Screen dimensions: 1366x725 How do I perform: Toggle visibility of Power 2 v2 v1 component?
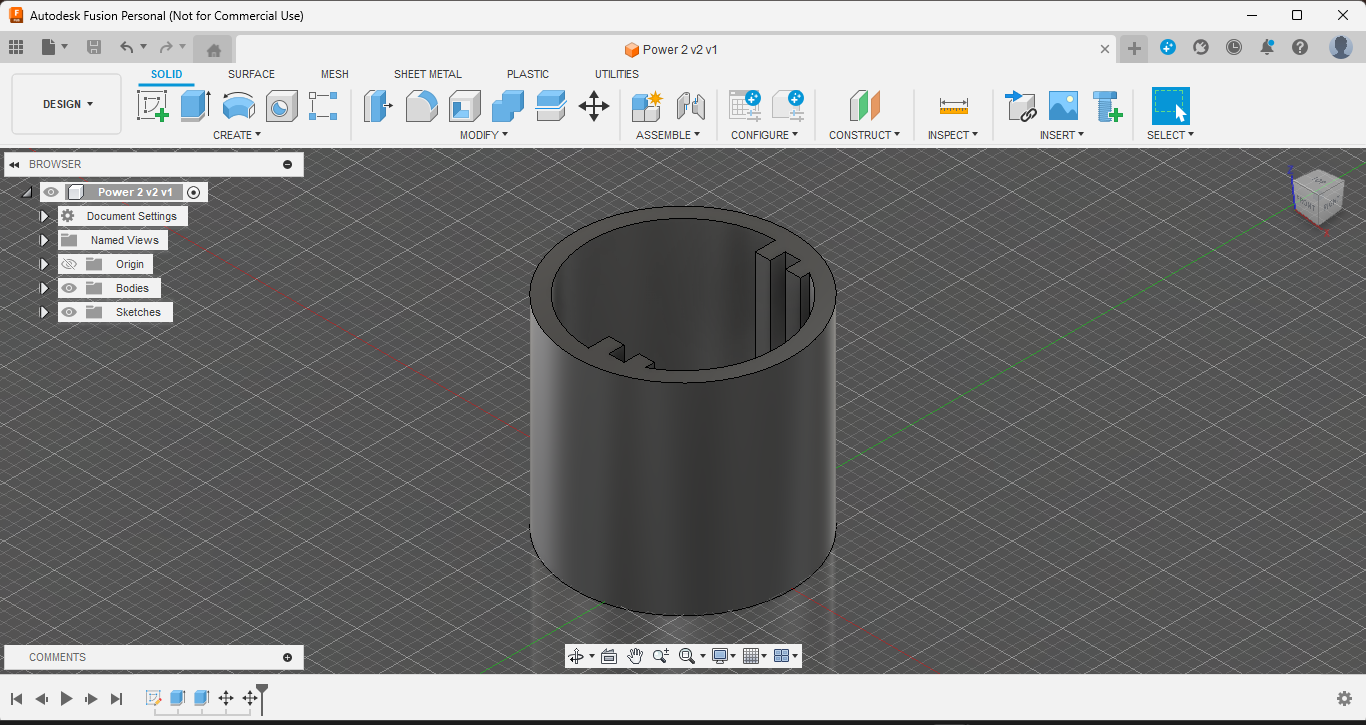pos(51,192)
